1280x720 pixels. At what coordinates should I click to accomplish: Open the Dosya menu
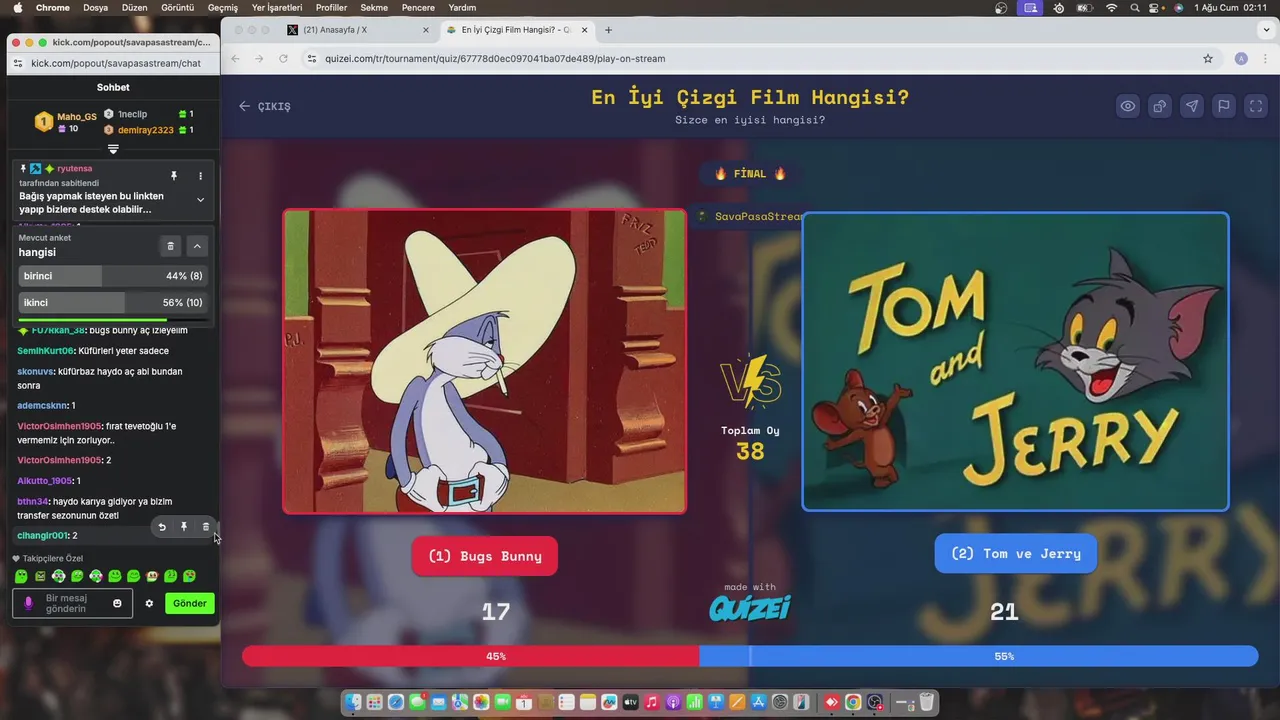95,8
